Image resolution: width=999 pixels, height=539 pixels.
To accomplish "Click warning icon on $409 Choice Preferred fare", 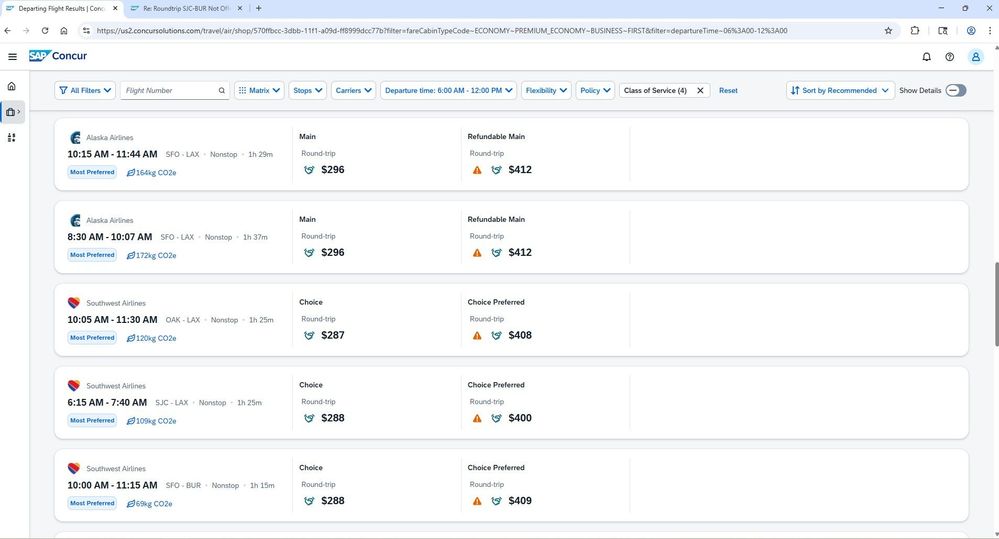I will click(x=477, y=501).
